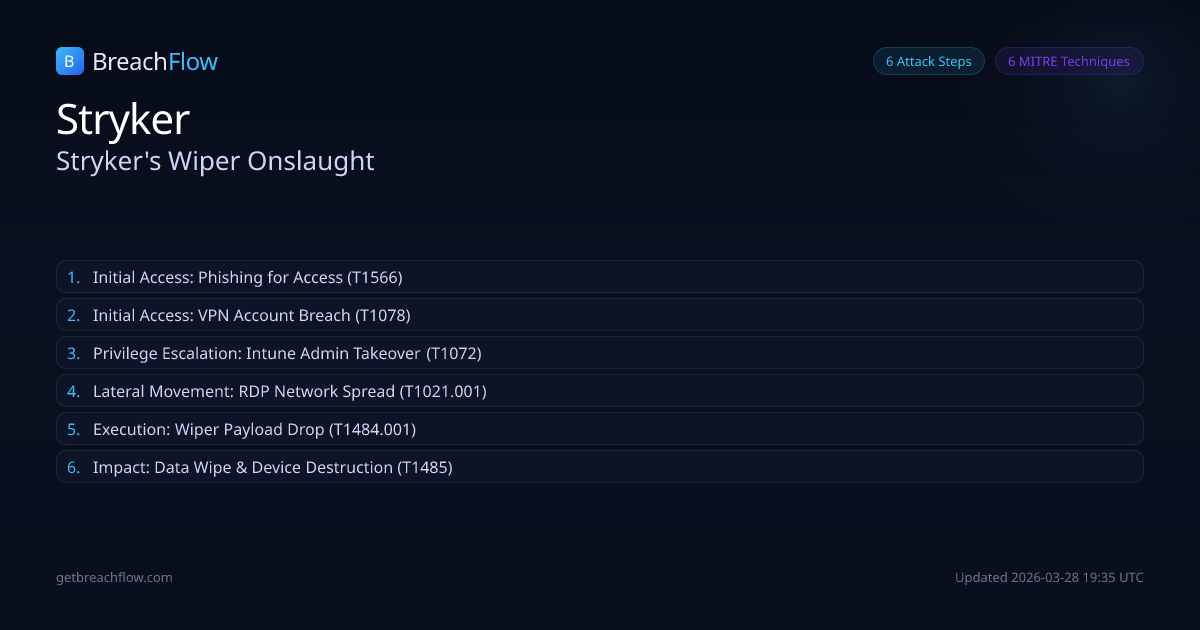Visit the getbreachflow.com link

point(114,577)
